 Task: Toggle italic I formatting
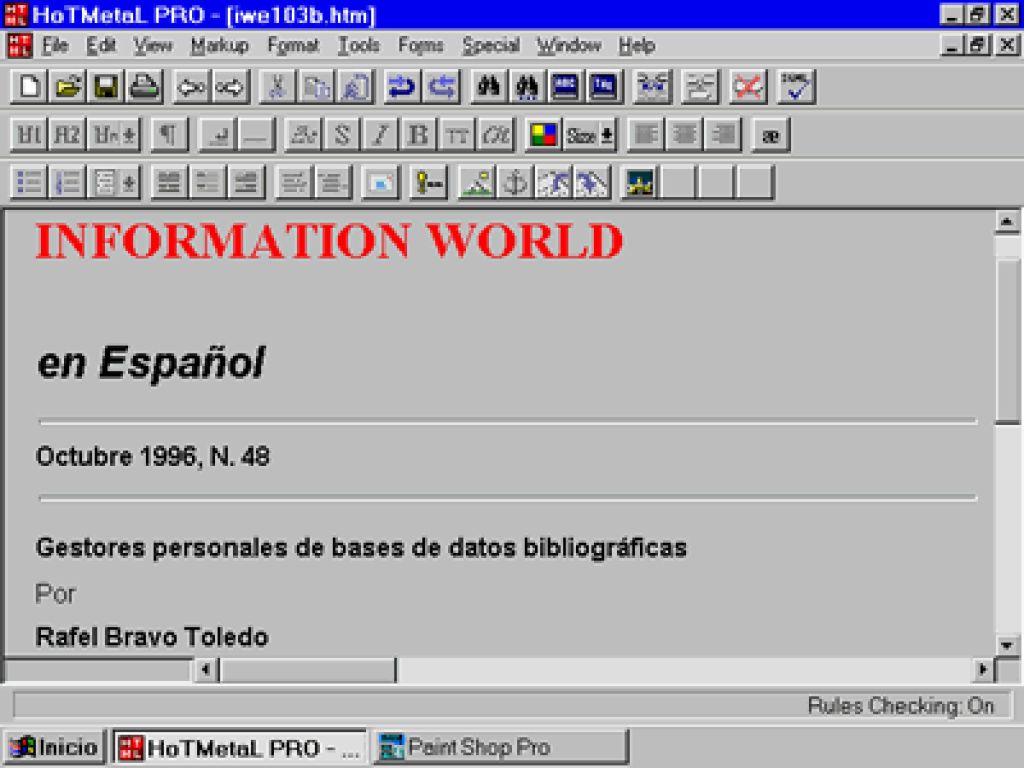(x=381, y=135)
